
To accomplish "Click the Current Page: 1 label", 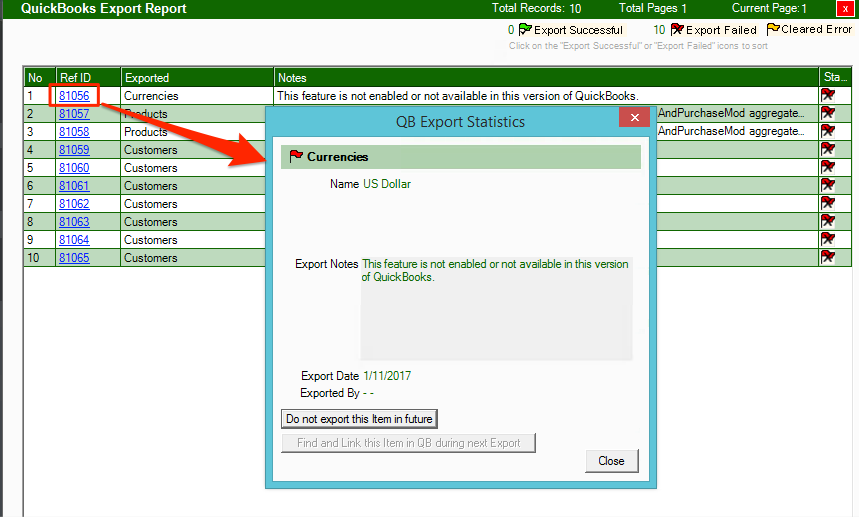I will pos(769,8).
